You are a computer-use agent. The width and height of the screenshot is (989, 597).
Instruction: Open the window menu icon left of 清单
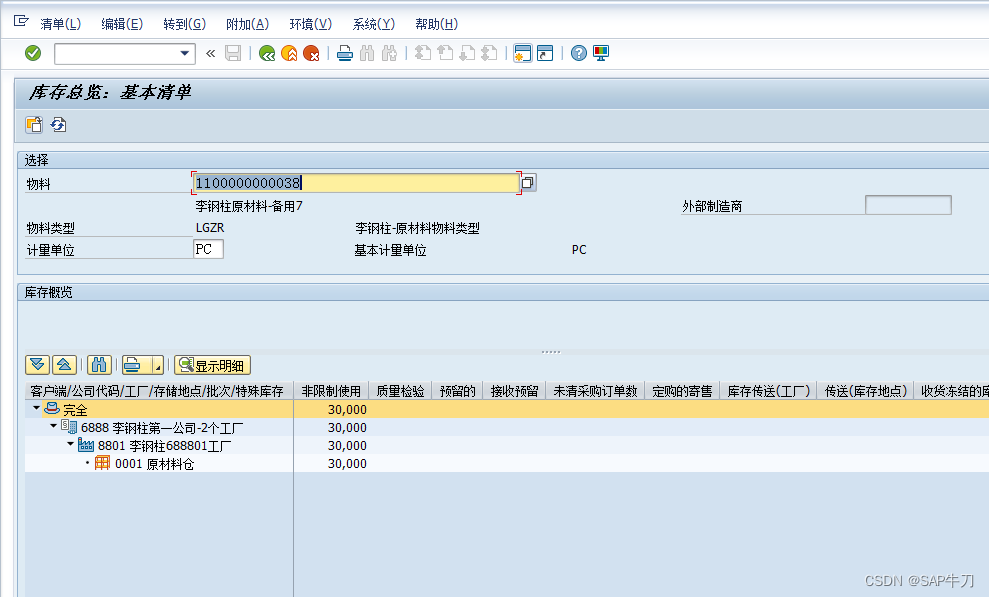[21, 21]
